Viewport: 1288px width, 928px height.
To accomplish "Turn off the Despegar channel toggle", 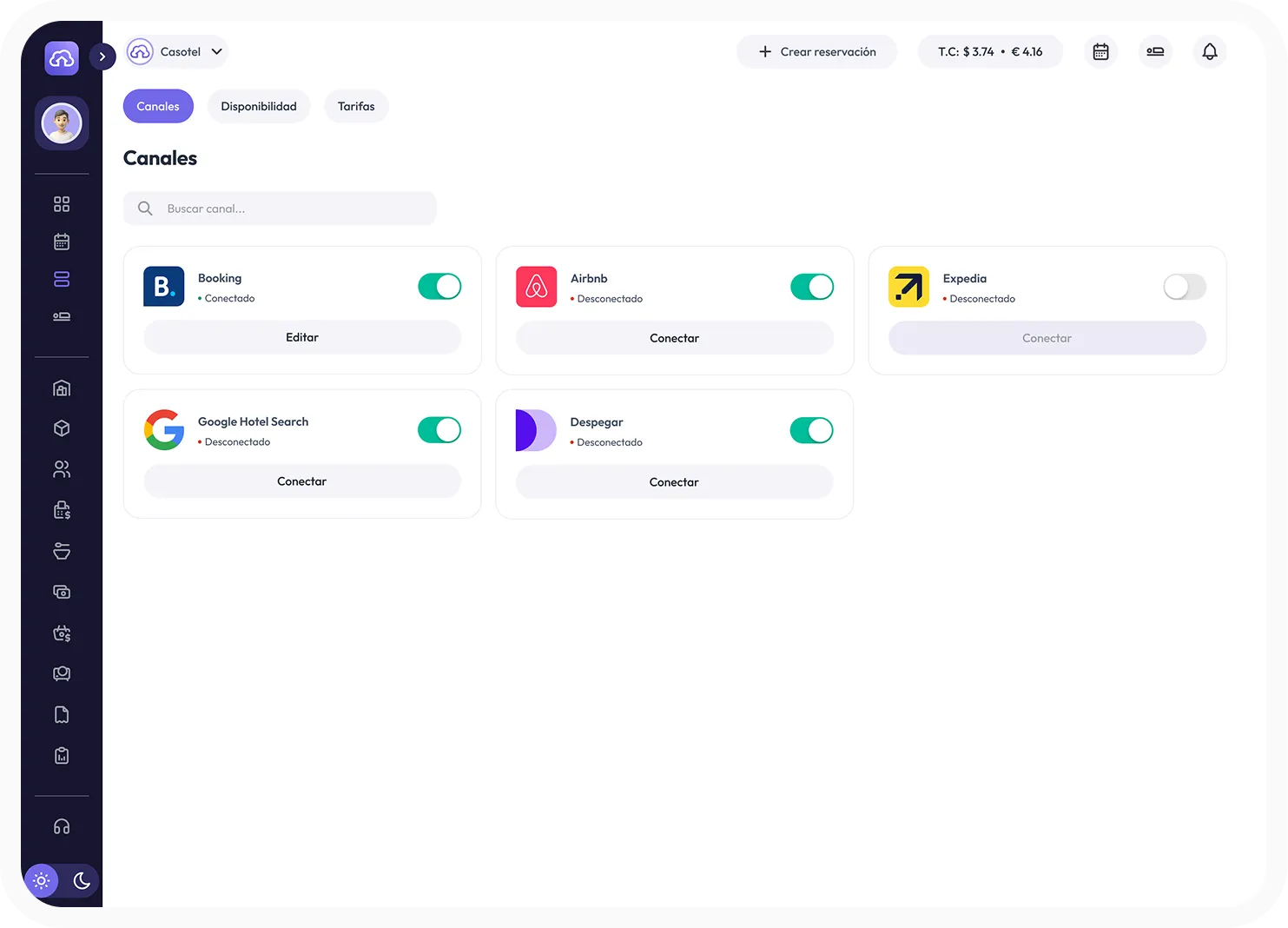I will coord(811,430).
